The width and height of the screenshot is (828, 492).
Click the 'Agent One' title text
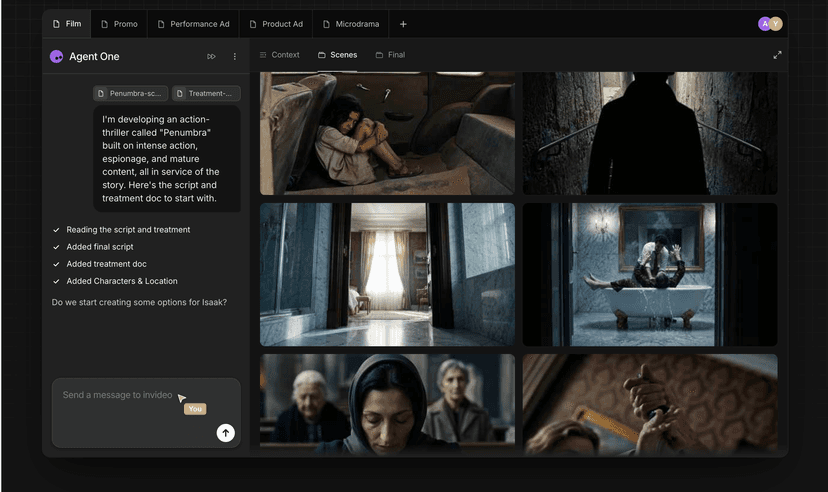(94, 56)
